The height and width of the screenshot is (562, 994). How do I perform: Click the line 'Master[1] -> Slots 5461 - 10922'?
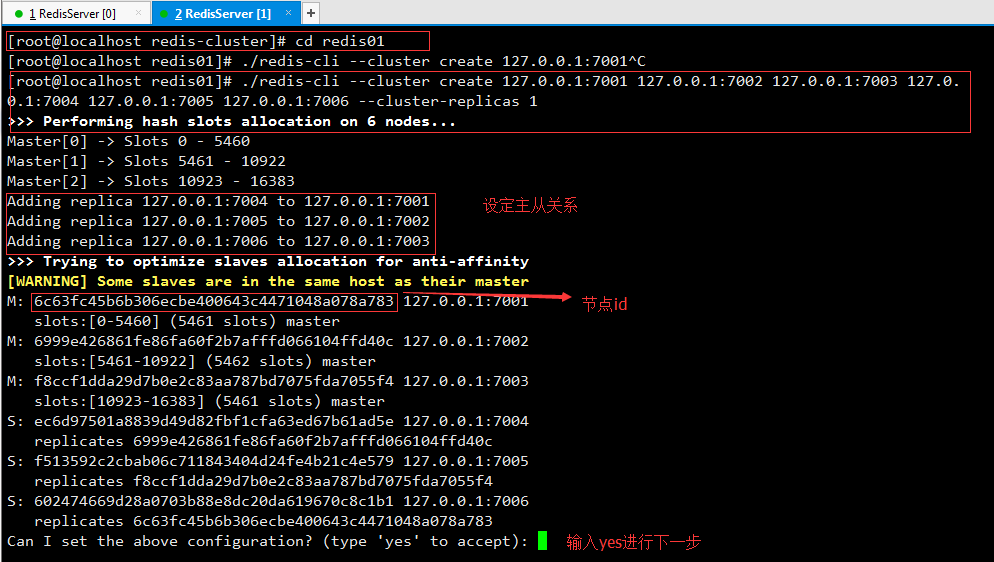click(x=146, y=161)
